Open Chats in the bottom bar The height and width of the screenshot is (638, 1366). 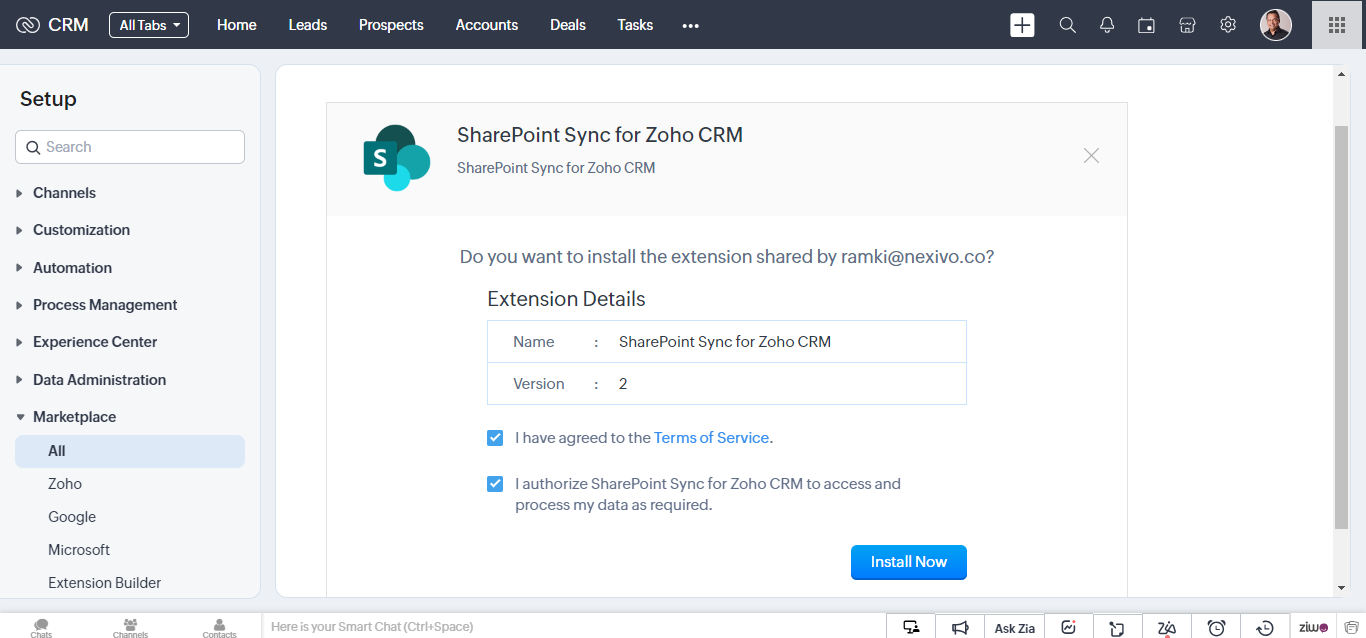tap(41, 628)
